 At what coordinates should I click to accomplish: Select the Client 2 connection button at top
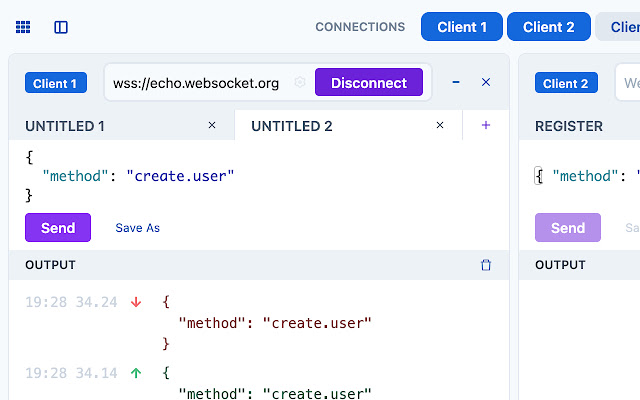[548, 27]
